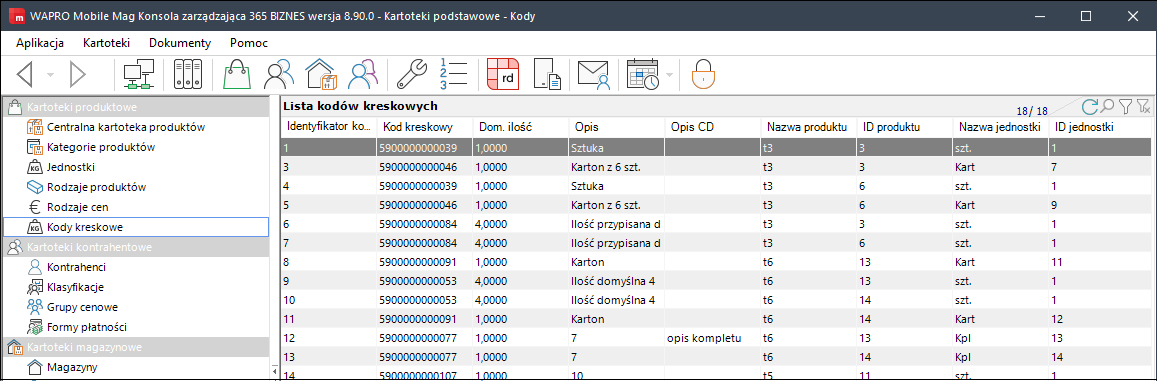Screen dimensions: 1157x381
Task: Open Centralna kartoteka produktów
Action: click(x=125, y=127)
